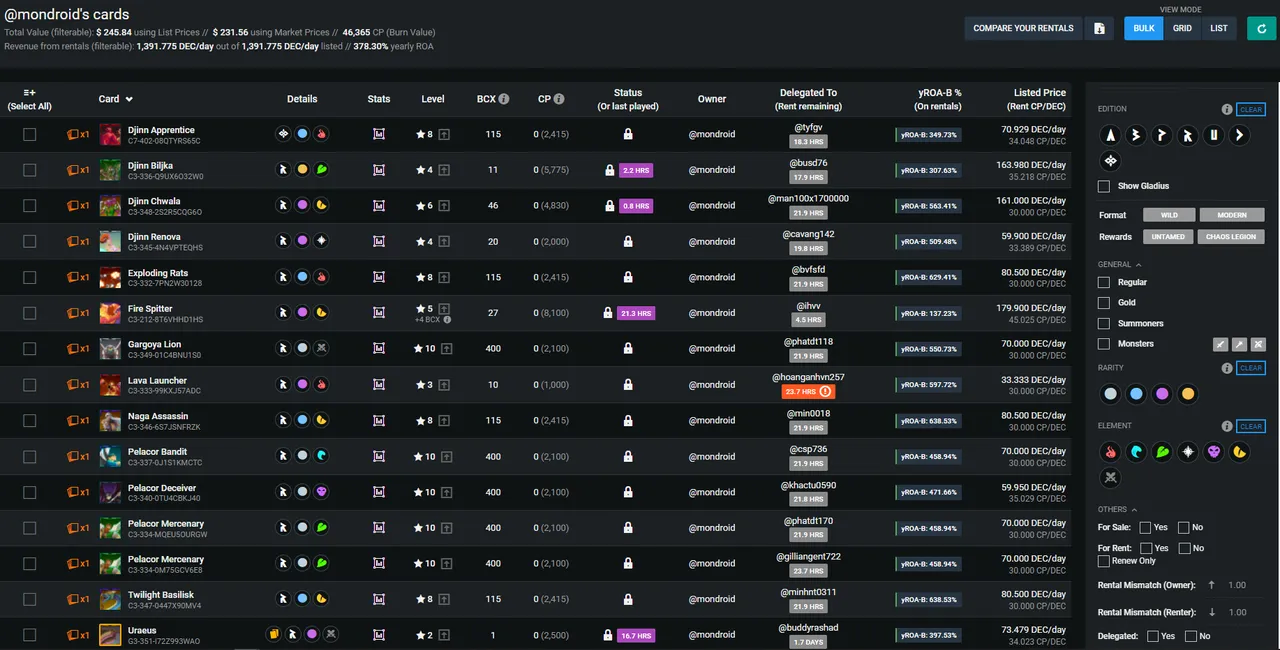Image resolution: width=1280 pixels, height=650 pixels.
Task: Click the CP column info icon
Action: tap(559, 99)
